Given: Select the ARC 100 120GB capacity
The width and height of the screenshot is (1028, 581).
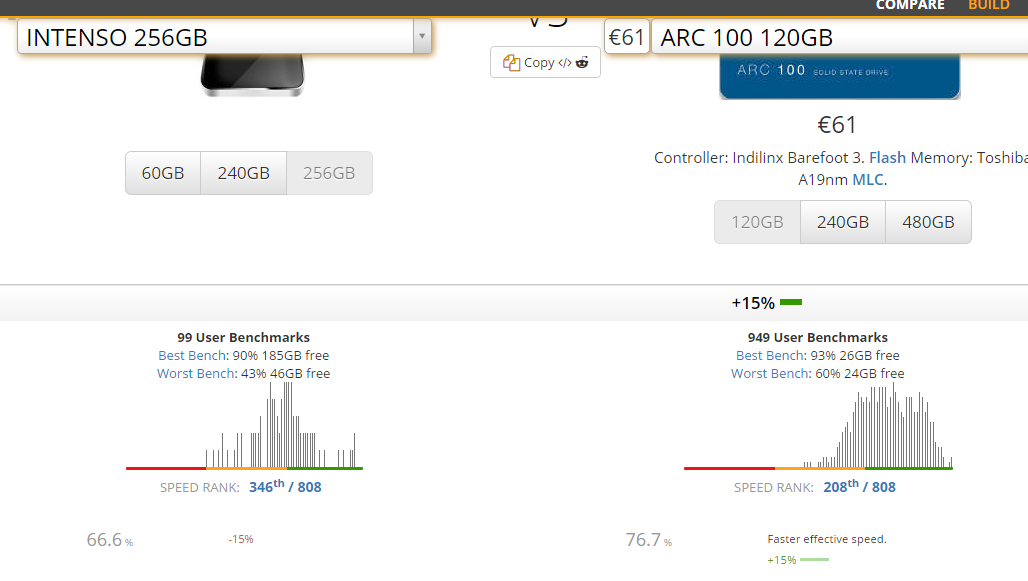Looking at the screenshot, I should click(x=757, y=222).
